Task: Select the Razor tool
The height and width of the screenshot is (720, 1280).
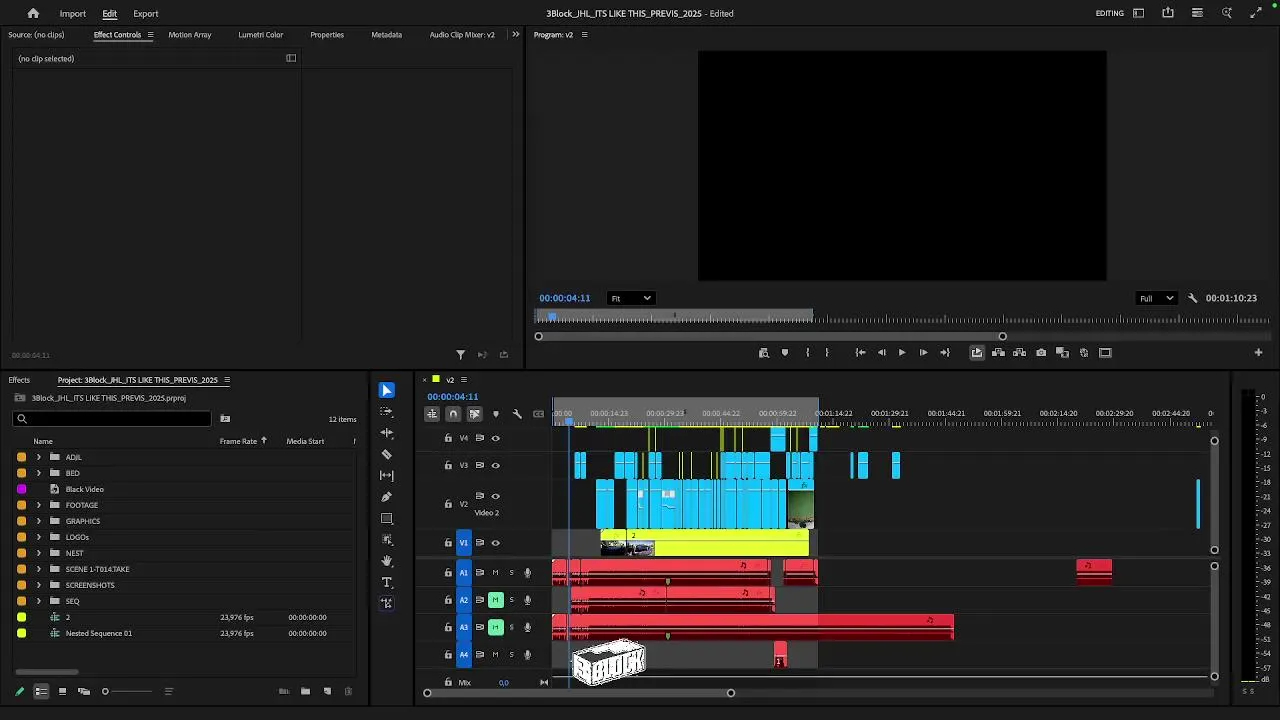Action: click(387, 454)
